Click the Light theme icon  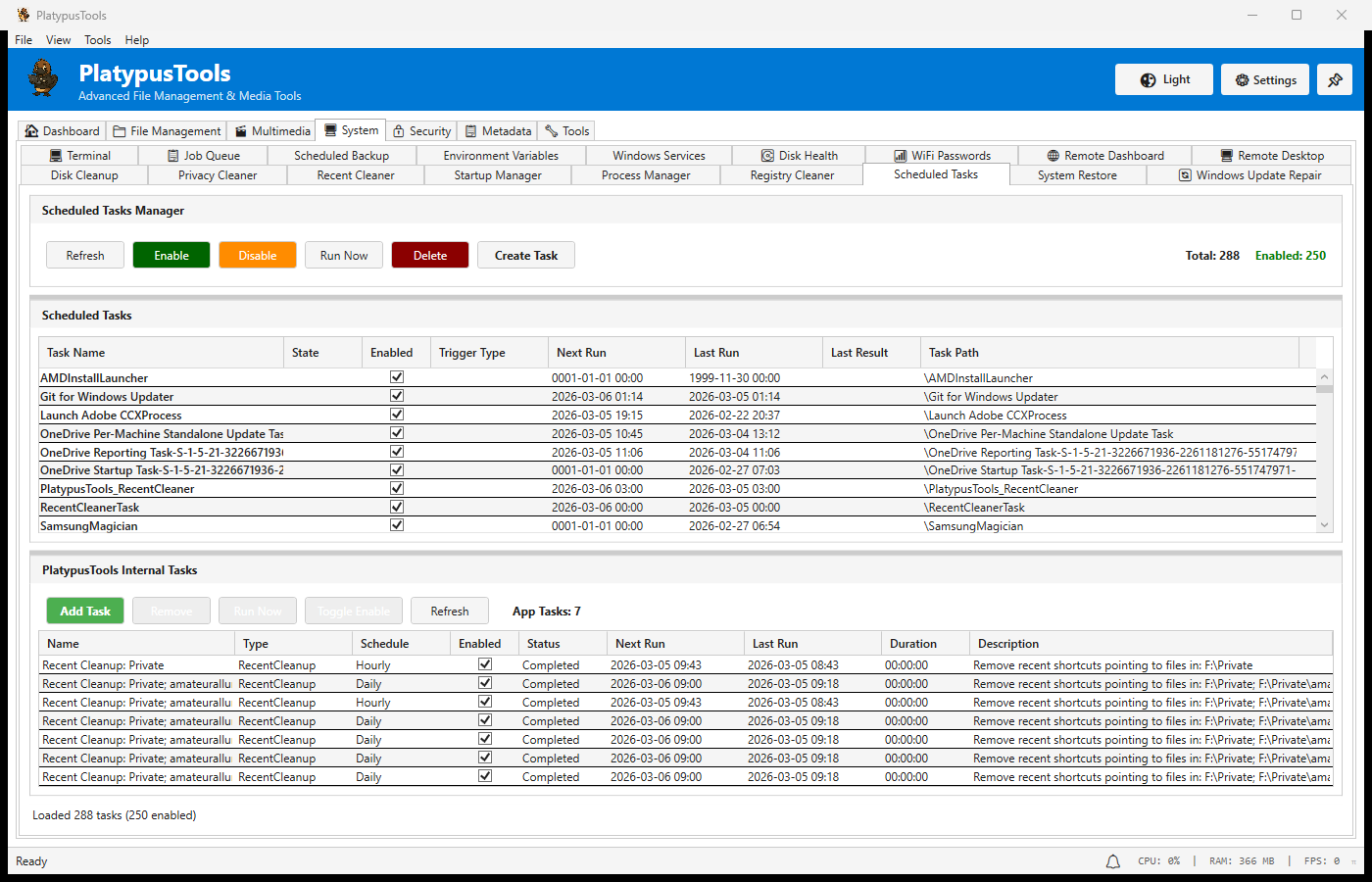click(1149, 80)
